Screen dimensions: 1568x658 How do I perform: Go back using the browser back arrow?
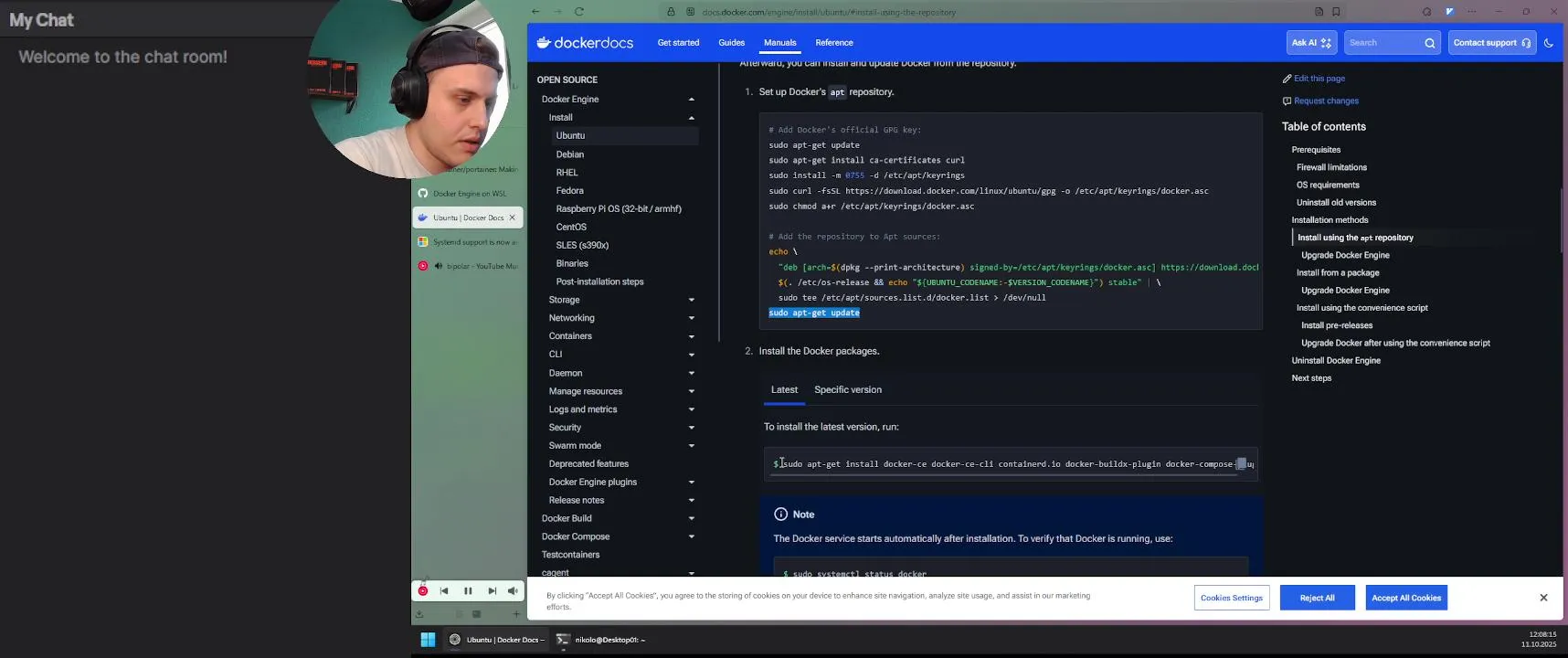tap(535, 12)
